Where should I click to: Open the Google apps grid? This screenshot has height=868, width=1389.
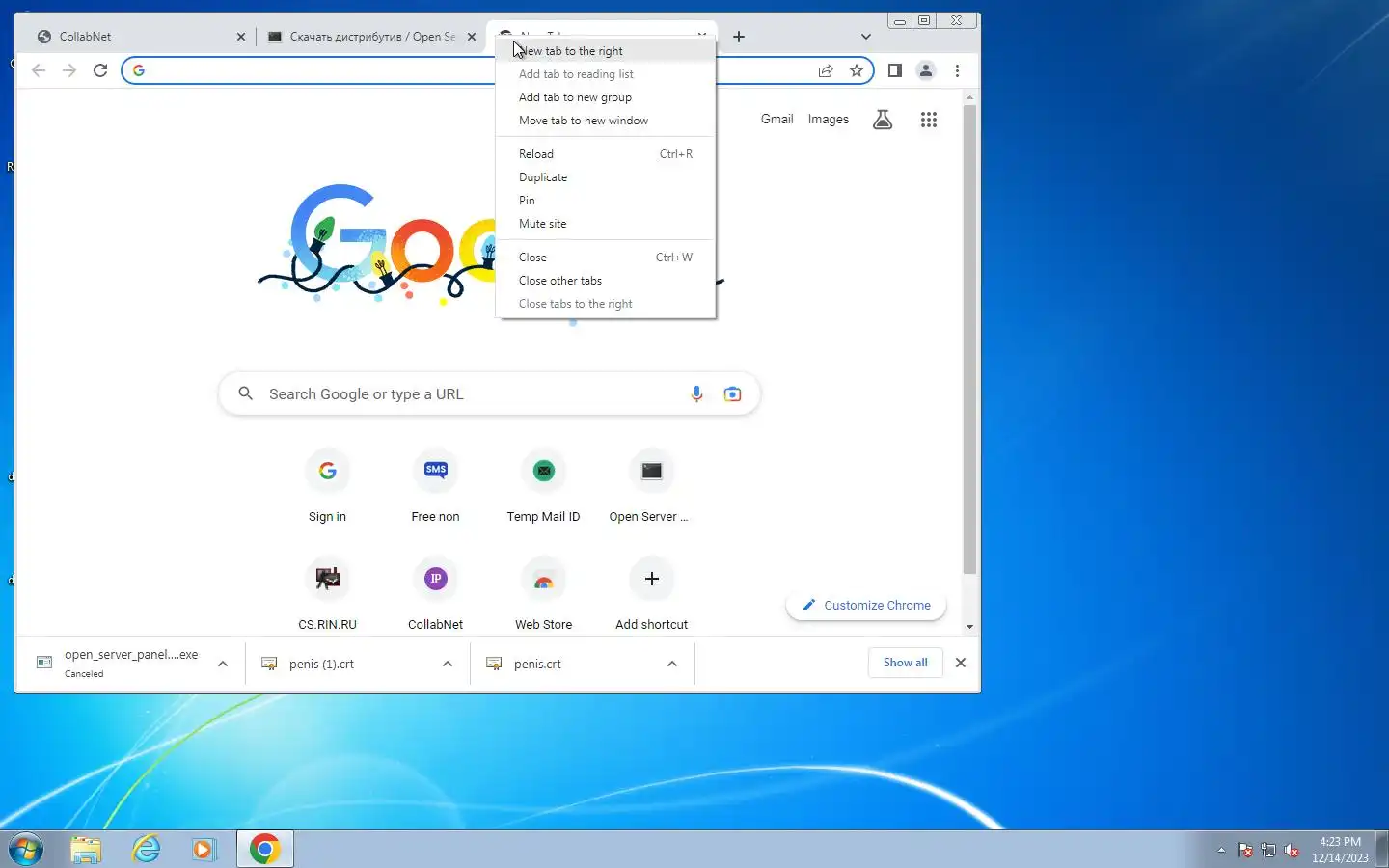929,120
